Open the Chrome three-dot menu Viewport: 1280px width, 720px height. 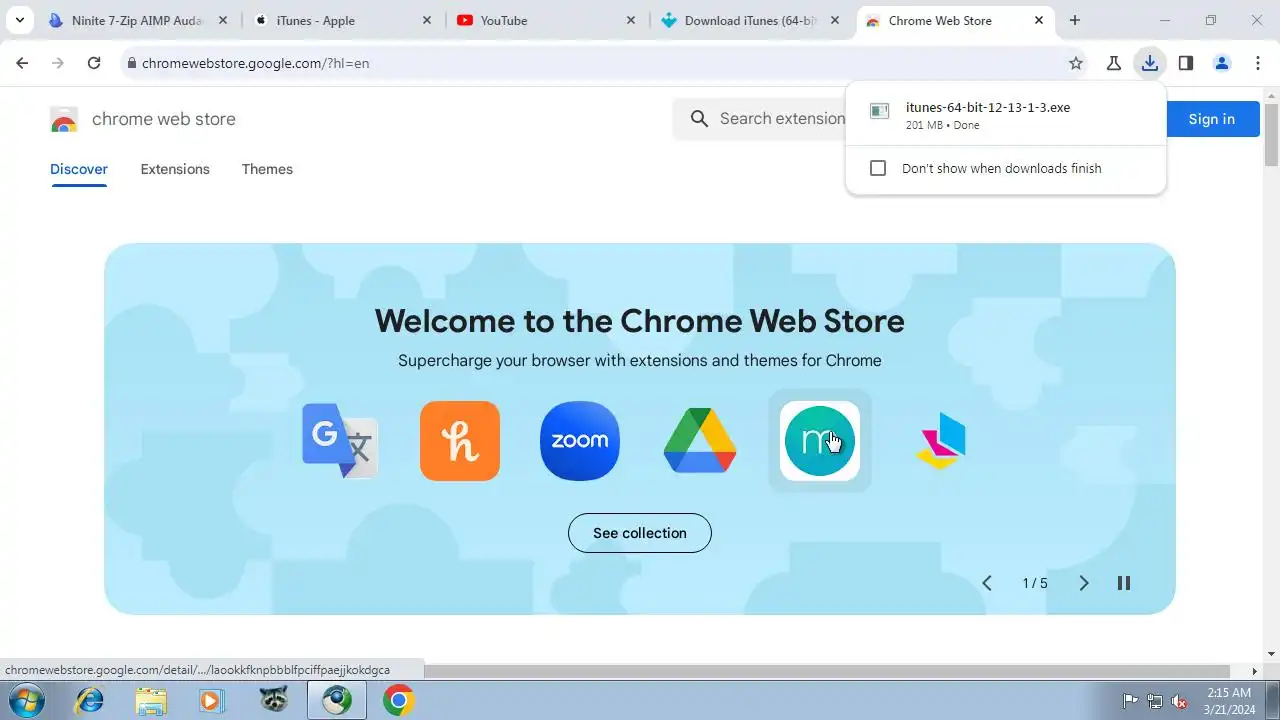pos(1257,63)
